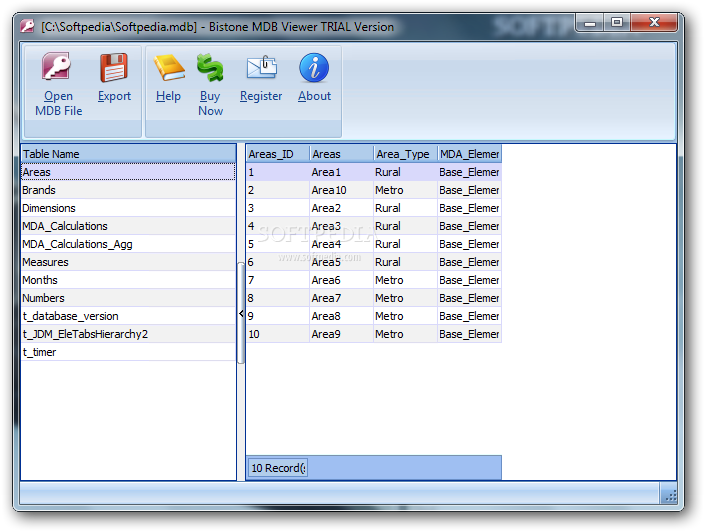Select the t_JDM_EleTabsHierarchy2 table

pos(128,334)
